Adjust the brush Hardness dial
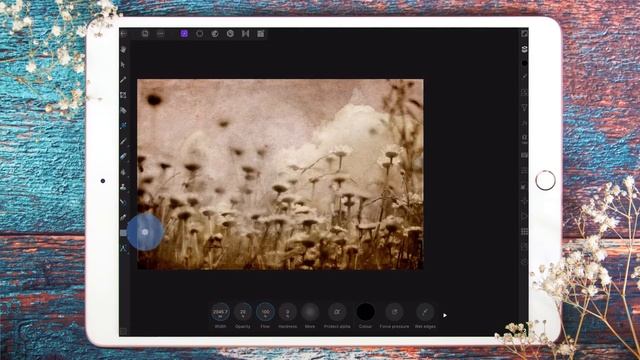640x360 pixels. 288,312
